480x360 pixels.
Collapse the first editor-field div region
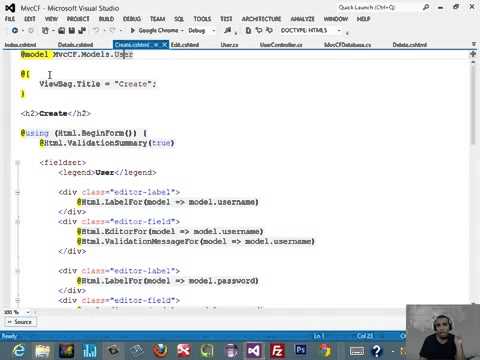[x=18, y=222]
